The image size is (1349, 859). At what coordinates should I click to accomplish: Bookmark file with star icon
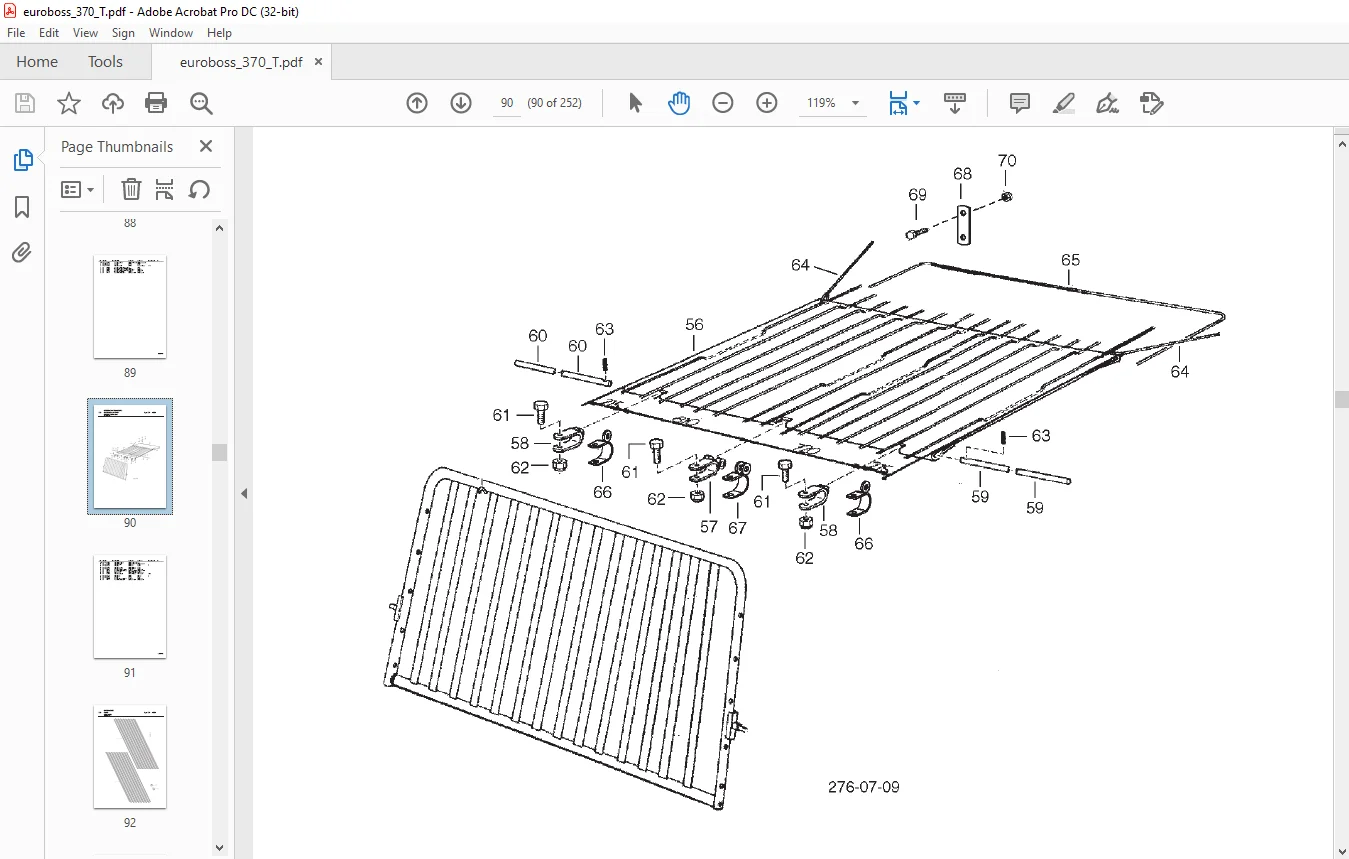point(68,103)
